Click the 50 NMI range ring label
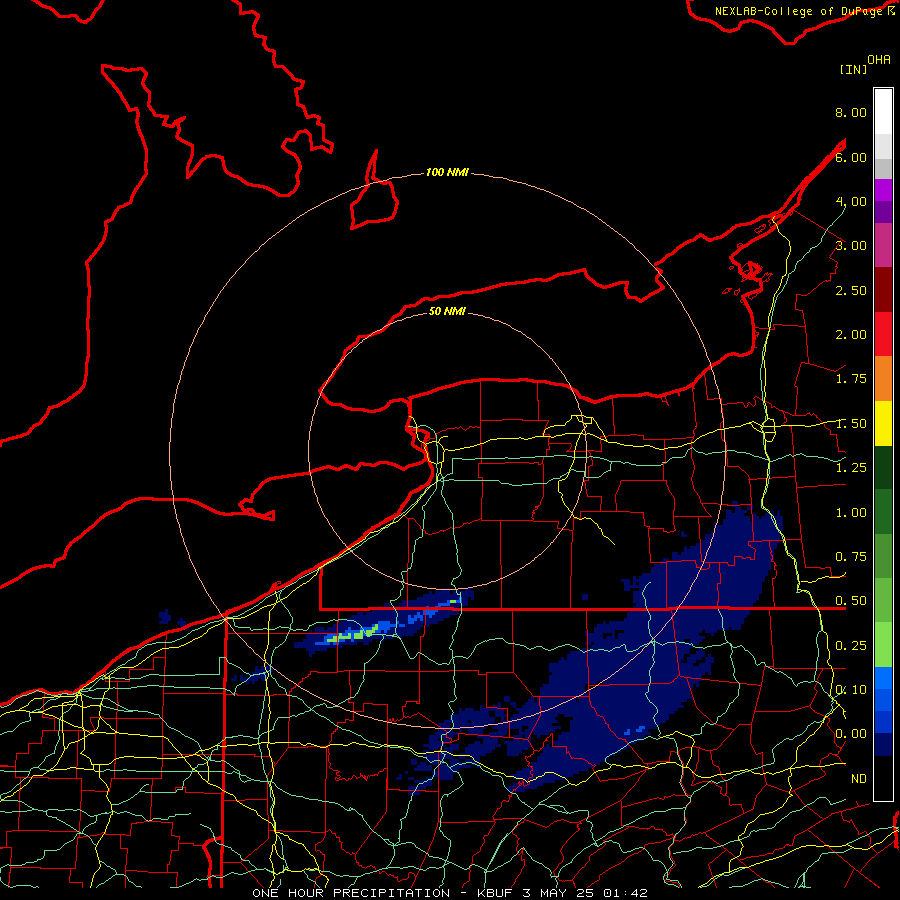The height and width of the screenshot is (900, 900). tap(447, 311)
